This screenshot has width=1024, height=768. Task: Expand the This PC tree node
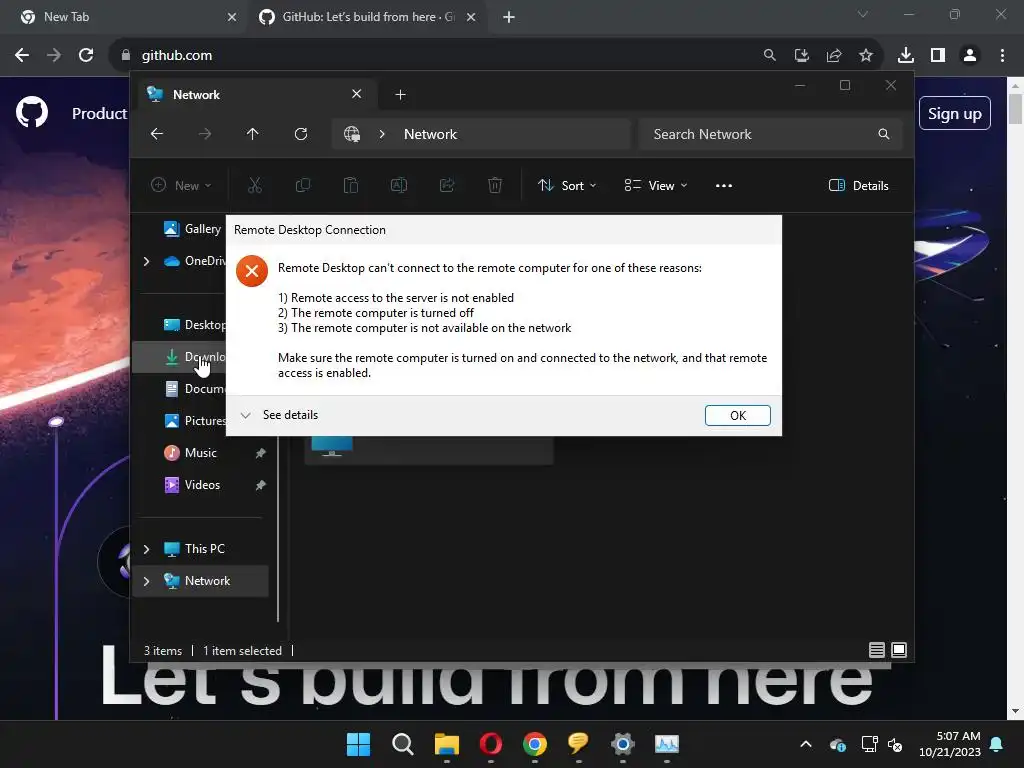(x=146, y=549)
